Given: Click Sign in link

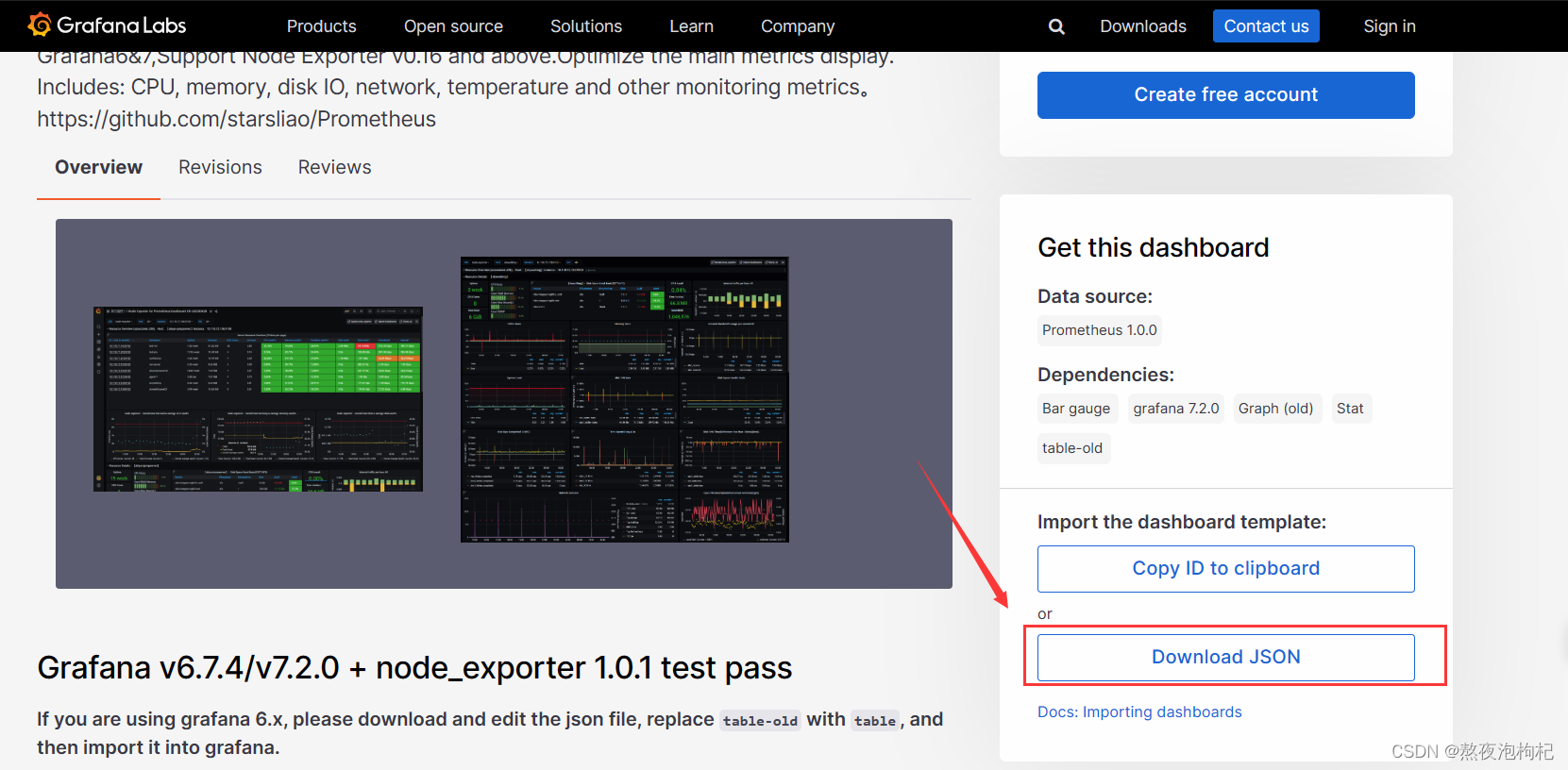Looking at the screenshot, I should tap(1389, 26).
